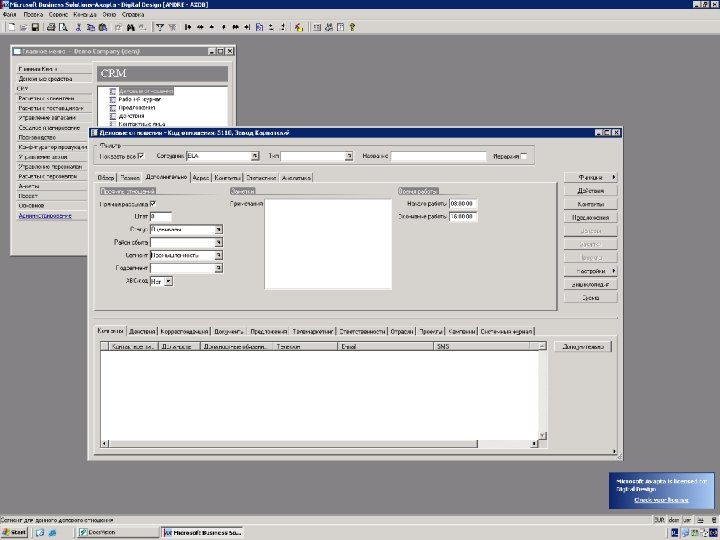Toggle the Показать все checkbox
This screenshot has height=540, width=720.
141,156
